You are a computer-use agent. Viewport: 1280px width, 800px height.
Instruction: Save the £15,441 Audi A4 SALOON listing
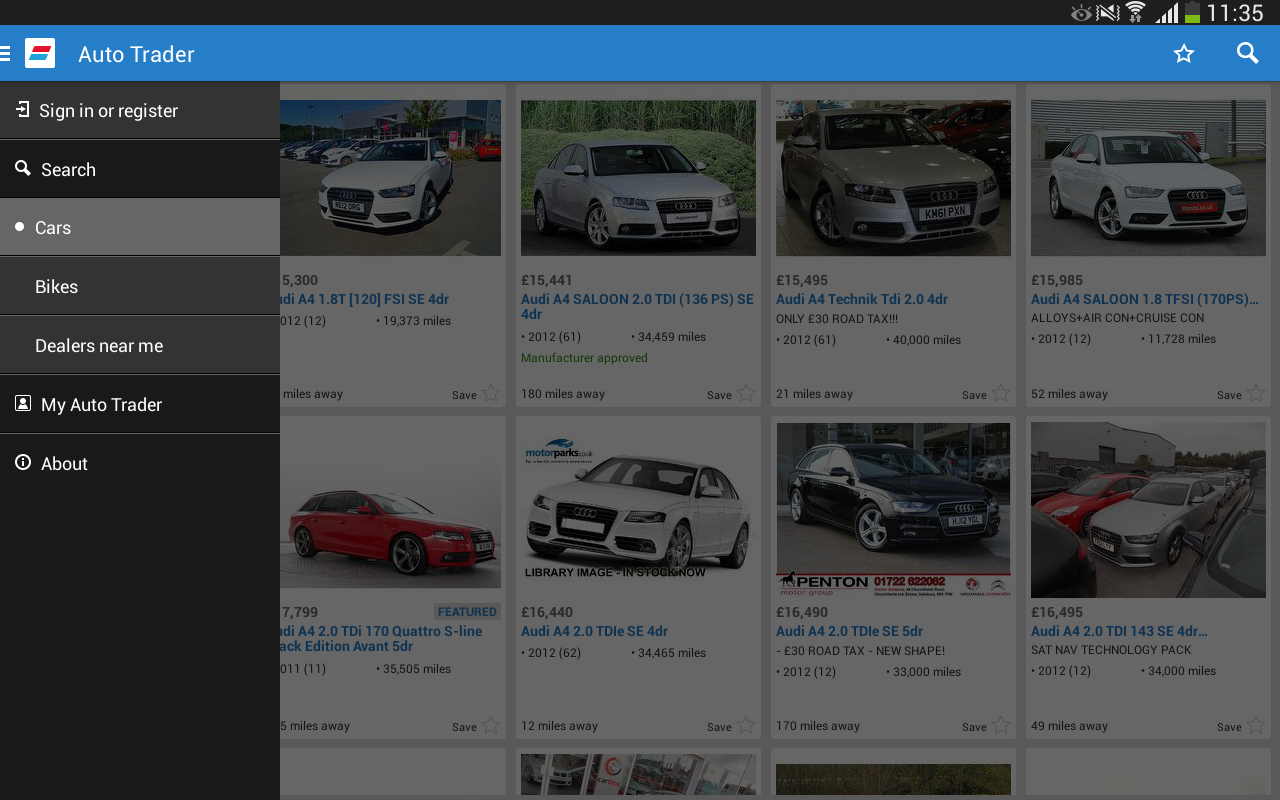pos(744,394)
